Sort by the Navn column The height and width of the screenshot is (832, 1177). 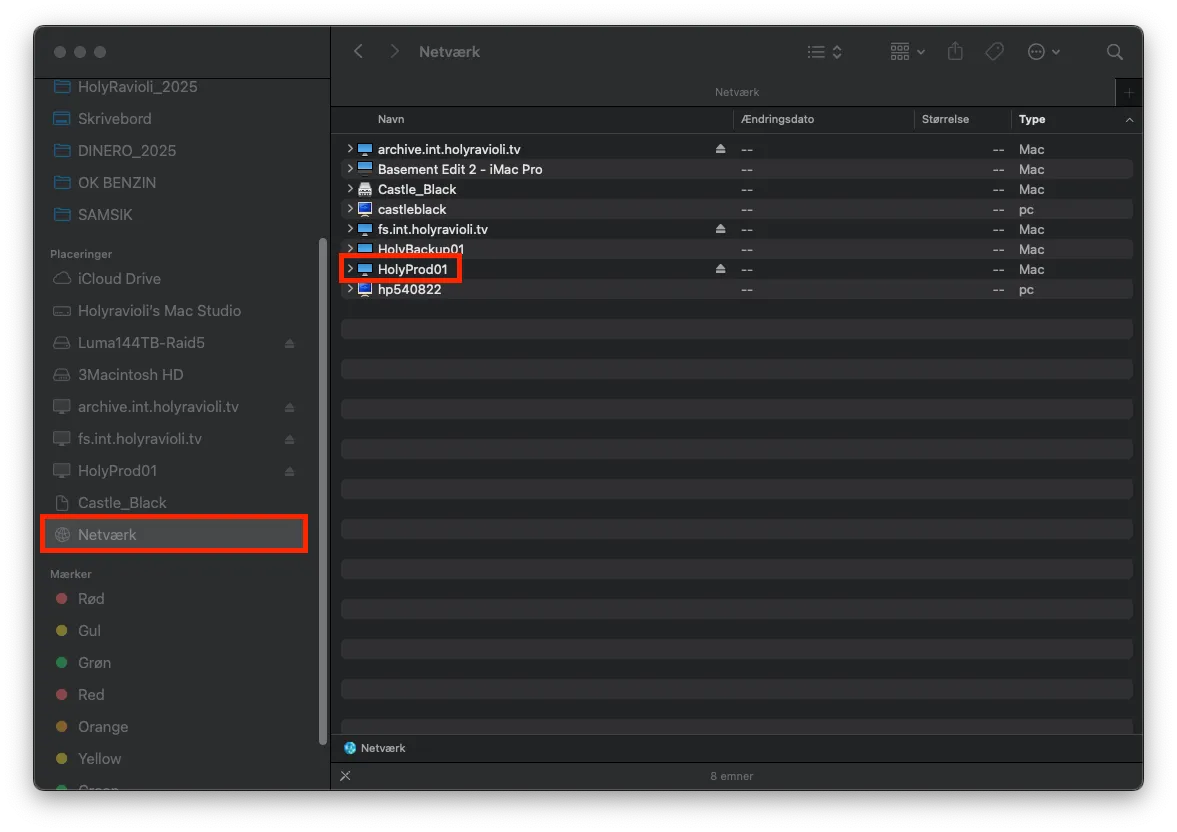point(390,119)
